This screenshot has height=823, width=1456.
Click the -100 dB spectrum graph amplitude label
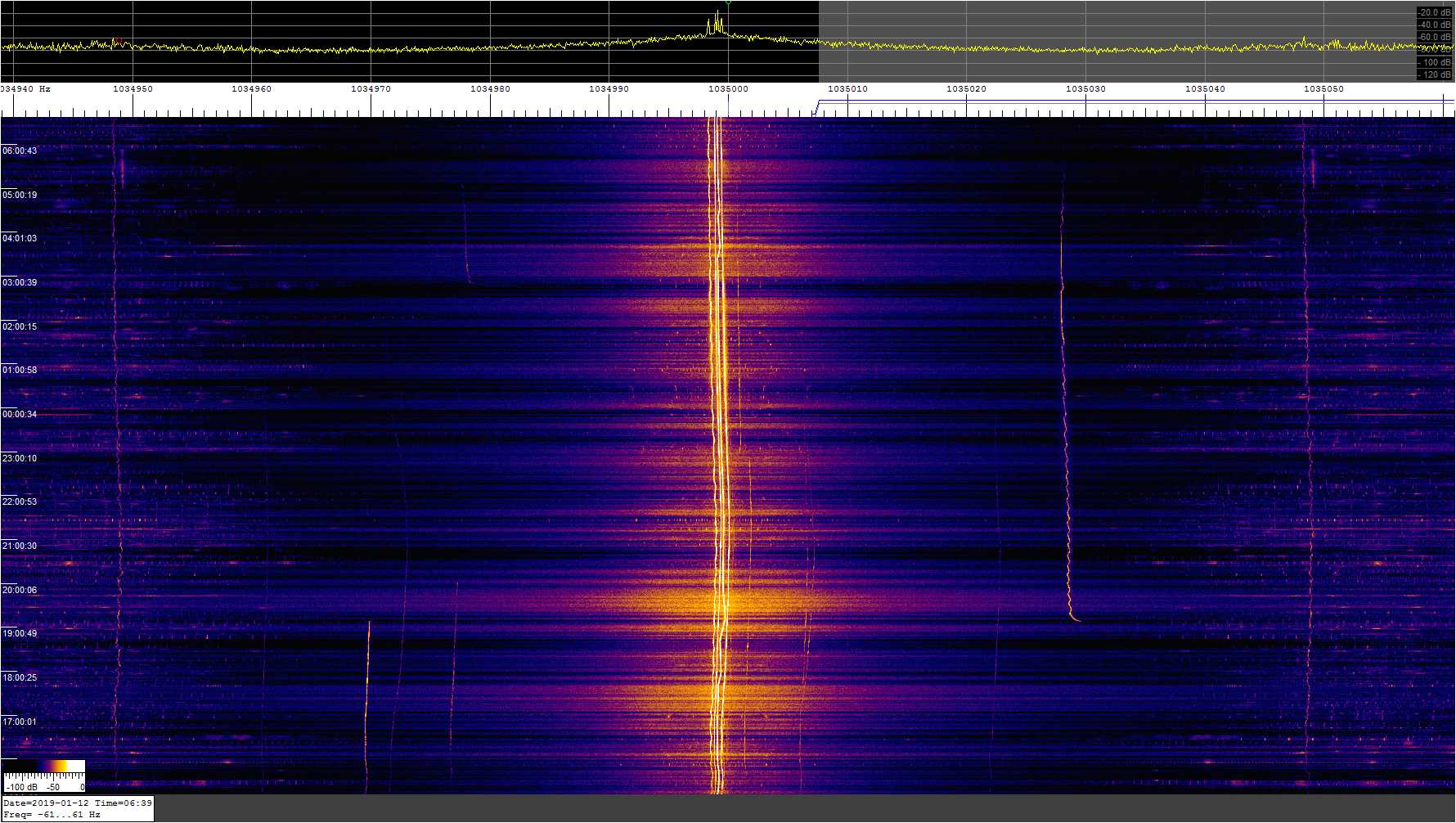tap(1435, 62)
